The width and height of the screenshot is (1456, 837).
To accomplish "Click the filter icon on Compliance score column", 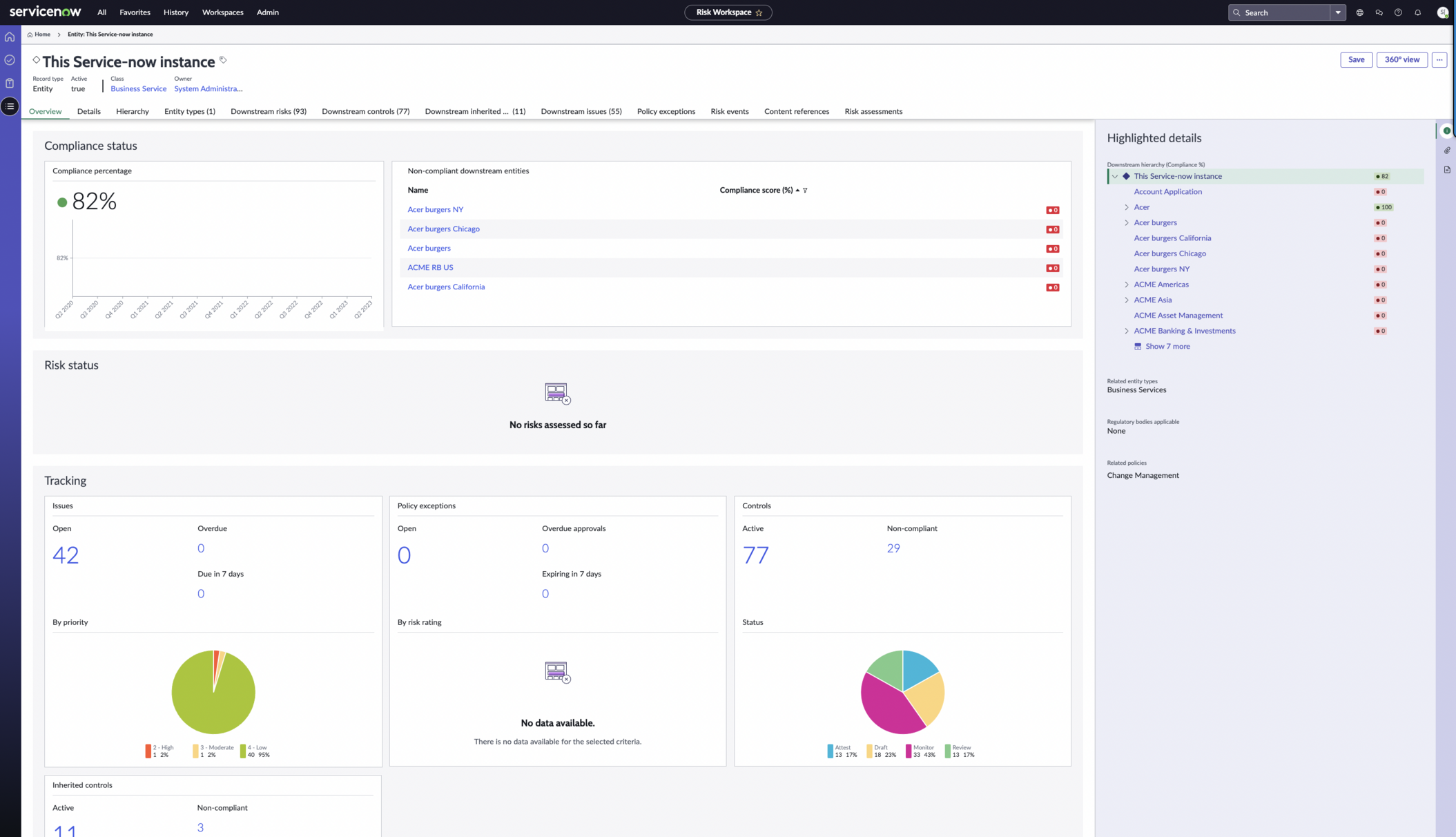I will pos(805,191).
